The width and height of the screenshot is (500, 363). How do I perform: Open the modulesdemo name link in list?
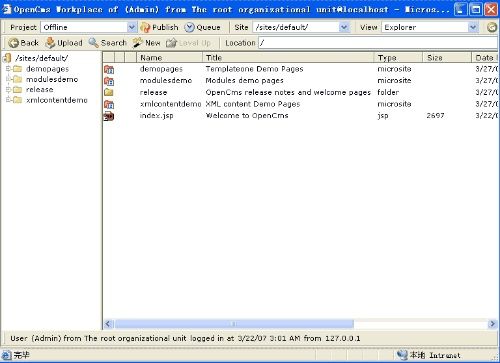(x=166, y=81)
